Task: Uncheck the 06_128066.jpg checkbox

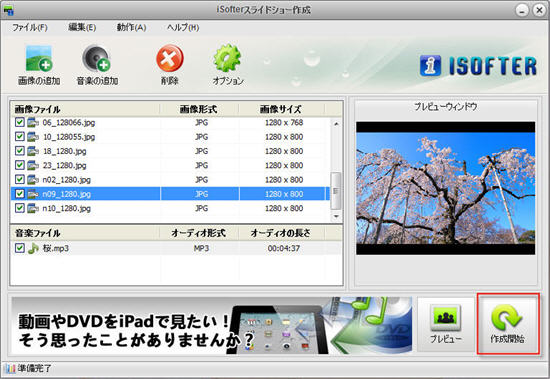Action: tap(20, 122)
